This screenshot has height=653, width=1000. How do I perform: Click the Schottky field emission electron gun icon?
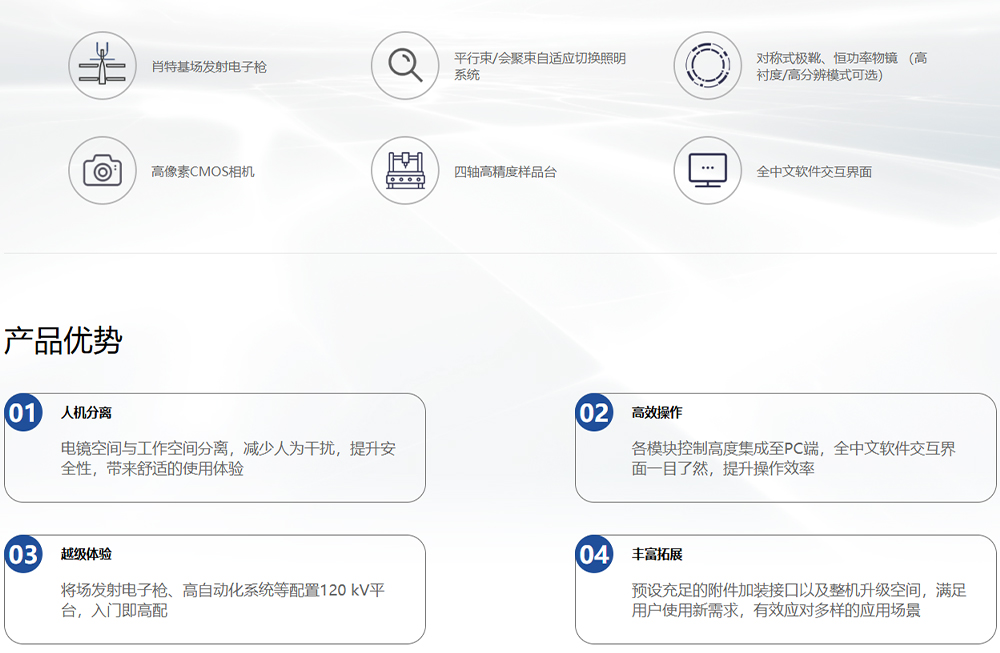pyautogui.click(x=102, y=66)
